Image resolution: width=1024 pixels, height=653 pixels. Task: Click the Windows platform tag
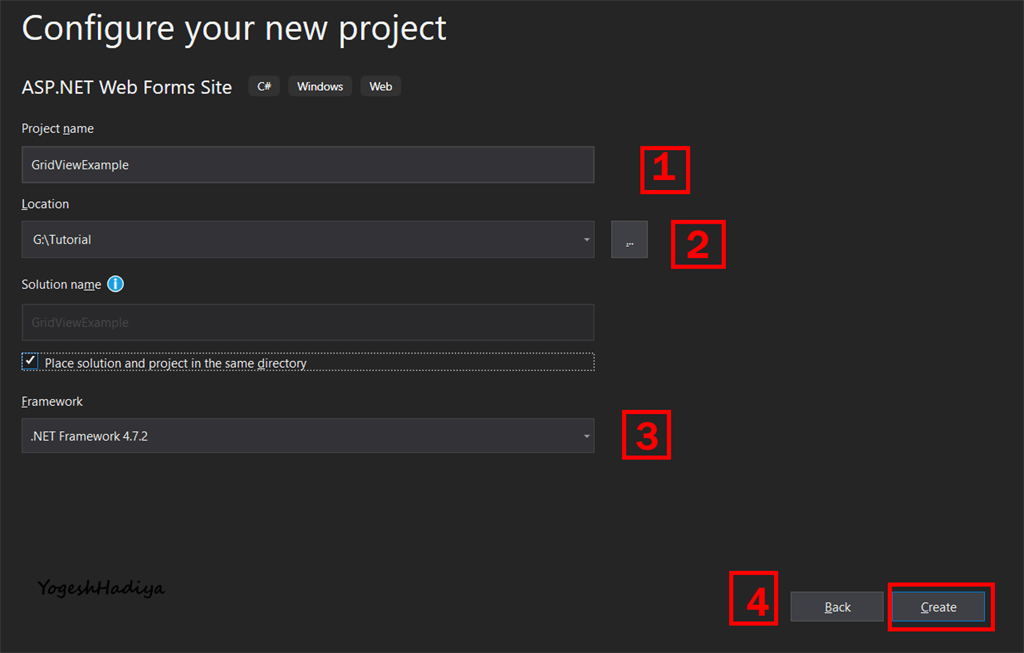(x=320, y=86)
